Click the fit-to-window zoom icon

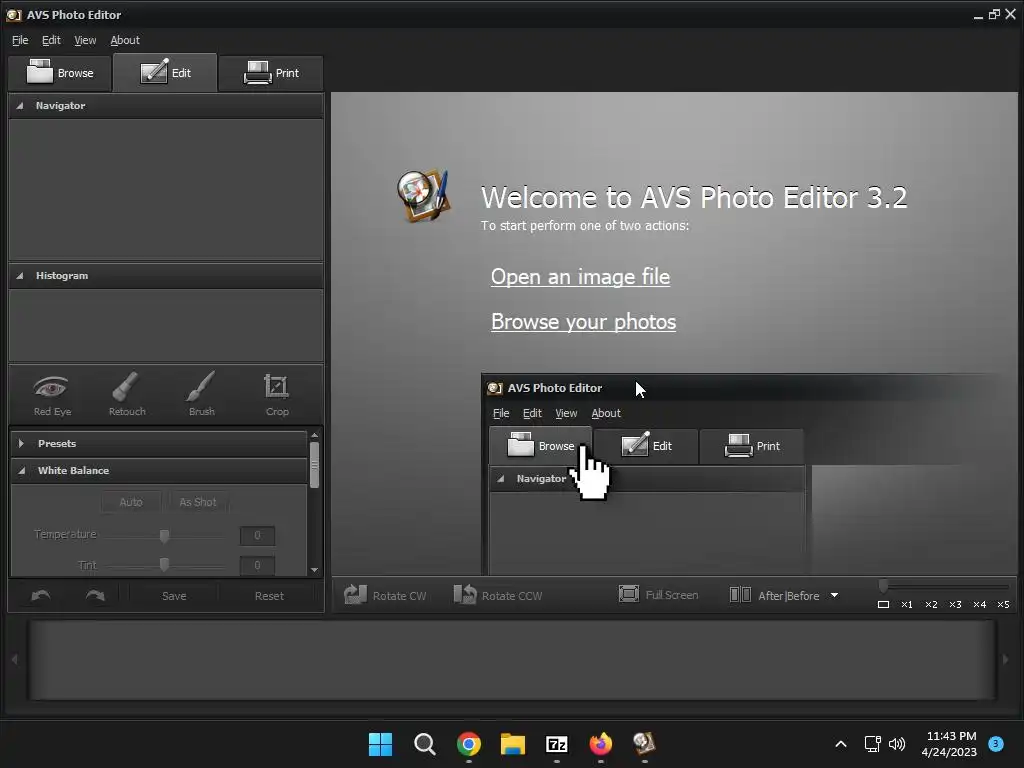(x=883, y=605)
